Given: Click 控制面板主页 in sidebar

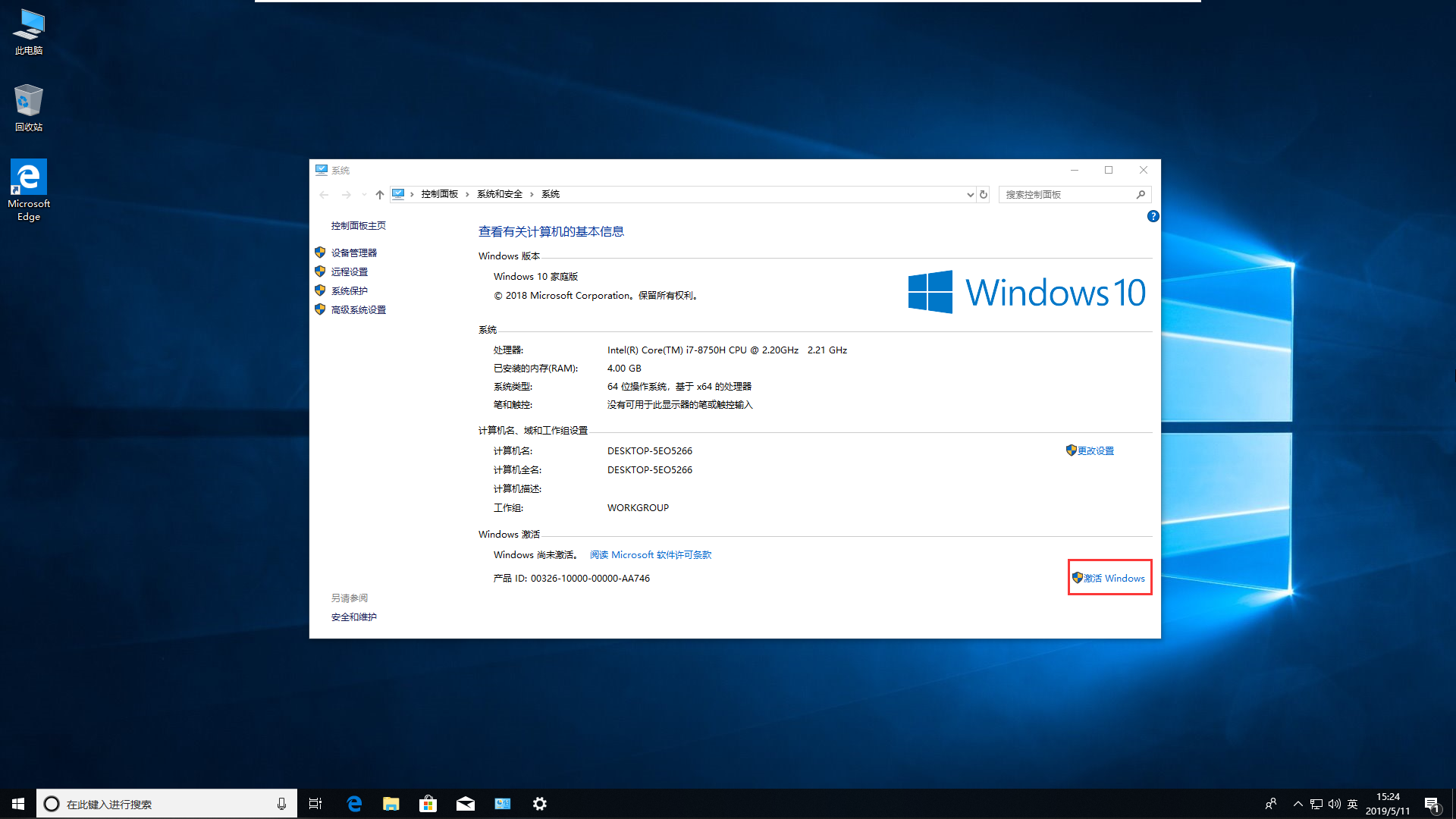Looking at the screenshot, I should pos(358,225).
